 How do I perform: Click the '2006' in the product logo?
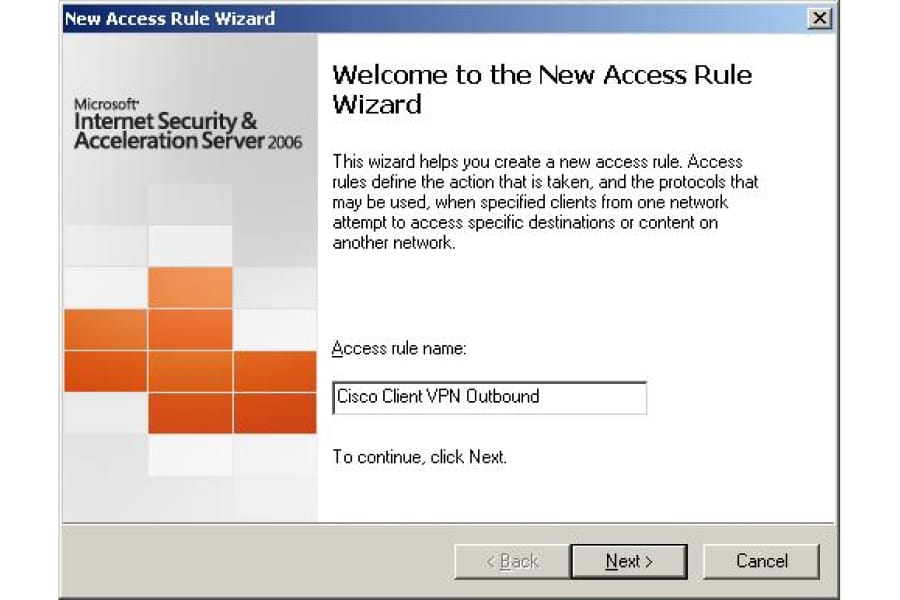(284, 142)
